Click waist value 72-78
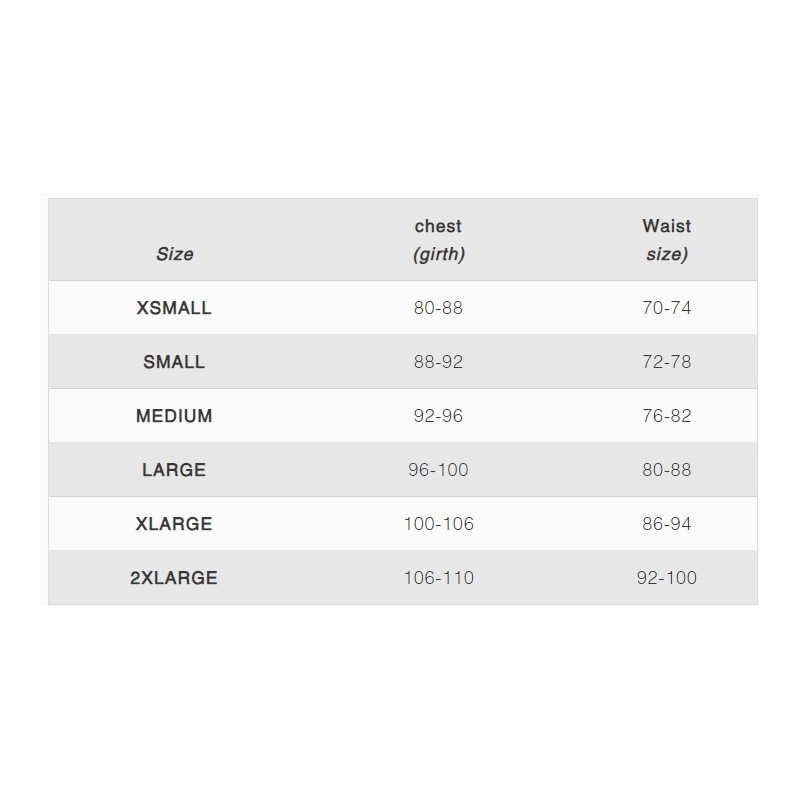Viewport: 800px width, 800px height. [x=666, y=362]
